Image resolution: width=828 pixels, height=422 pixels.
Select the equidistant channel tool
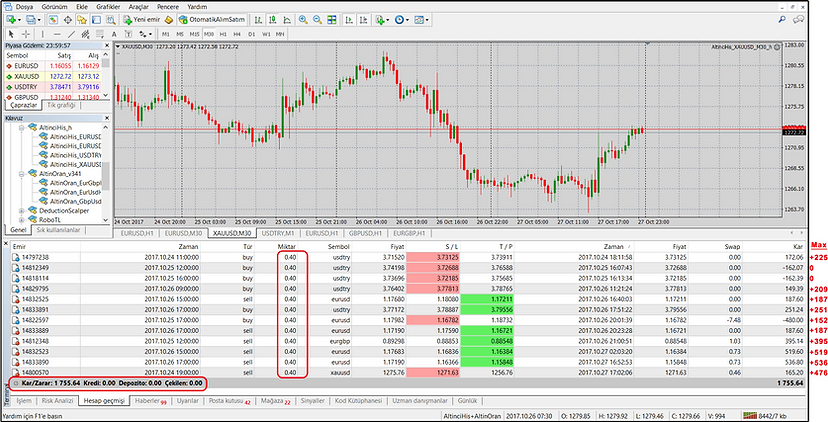(86, 34)
